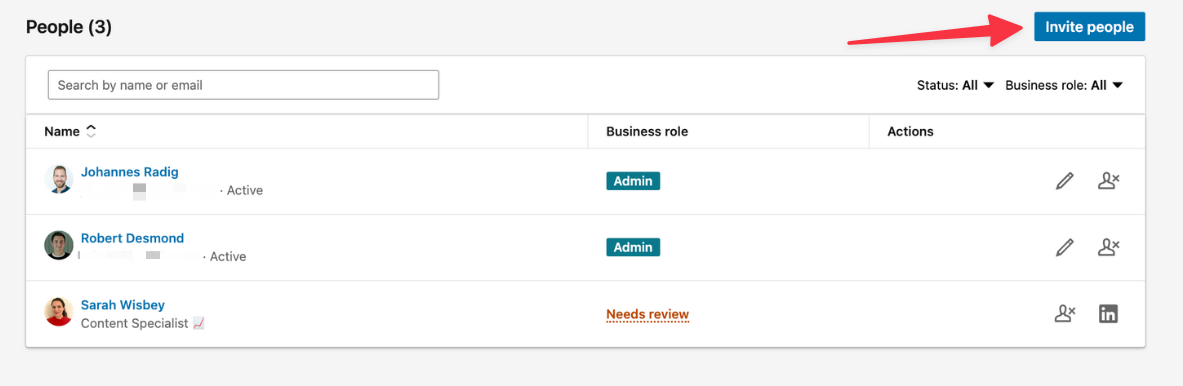Click Admin badge for Robert Desmond

(633, 247)
